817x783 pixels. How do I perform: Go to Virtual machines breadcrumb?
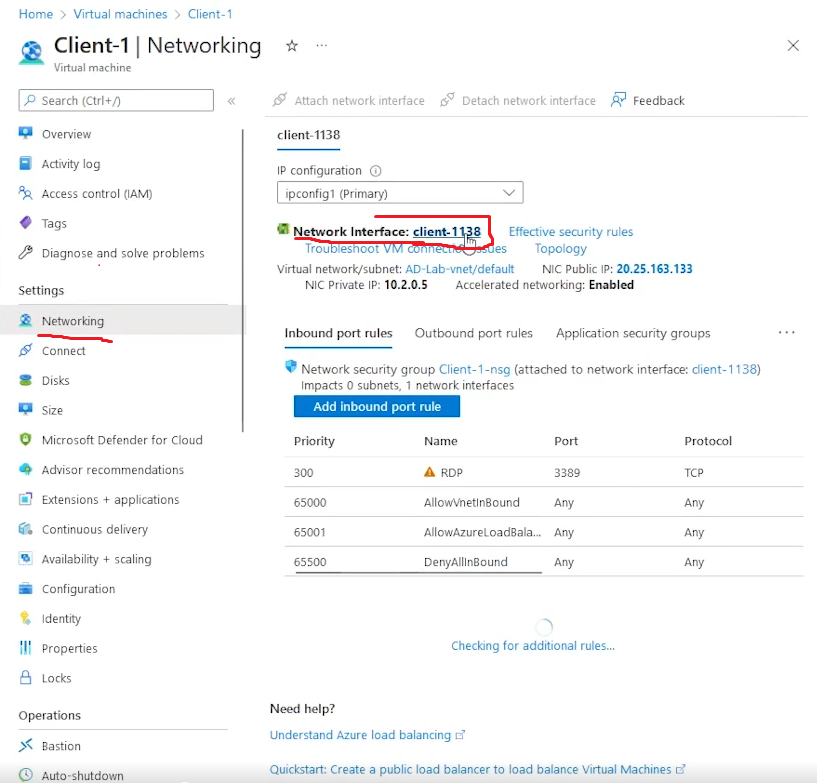[x=120, y=14]
